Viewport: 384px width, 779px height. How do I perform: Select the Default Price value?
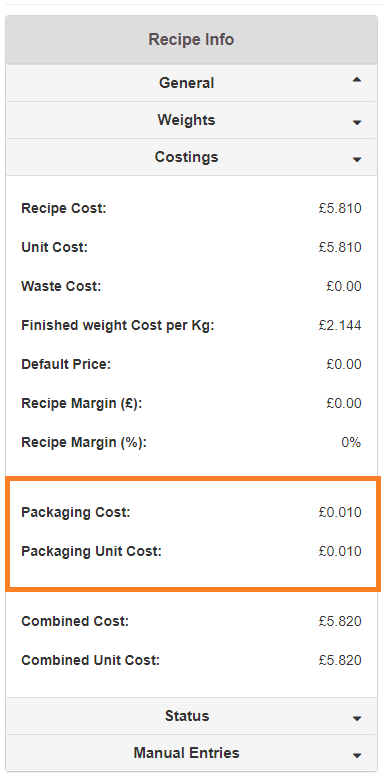[344, 365]
